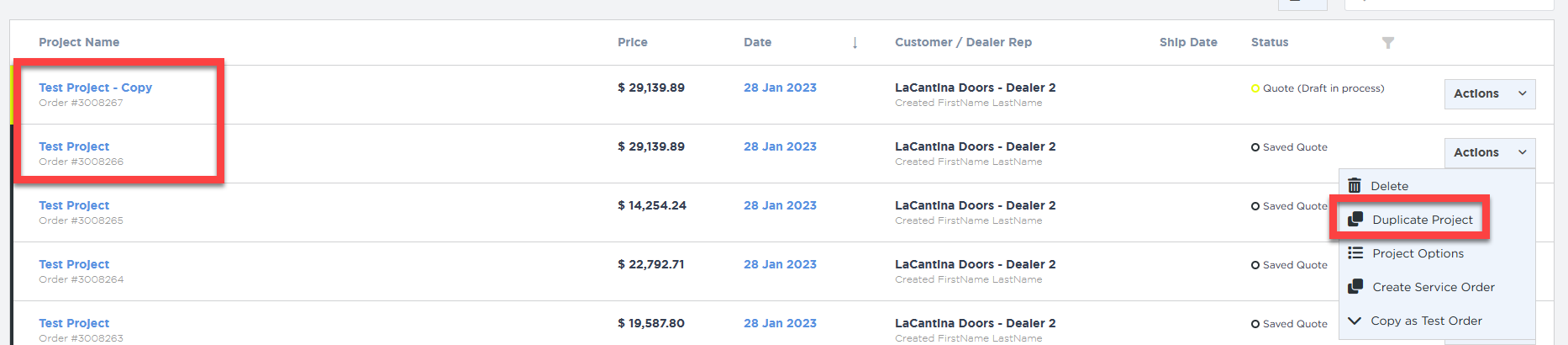
Task: Open Actions dropdown for Test Project - Copy
Action: coord(1490,94)
